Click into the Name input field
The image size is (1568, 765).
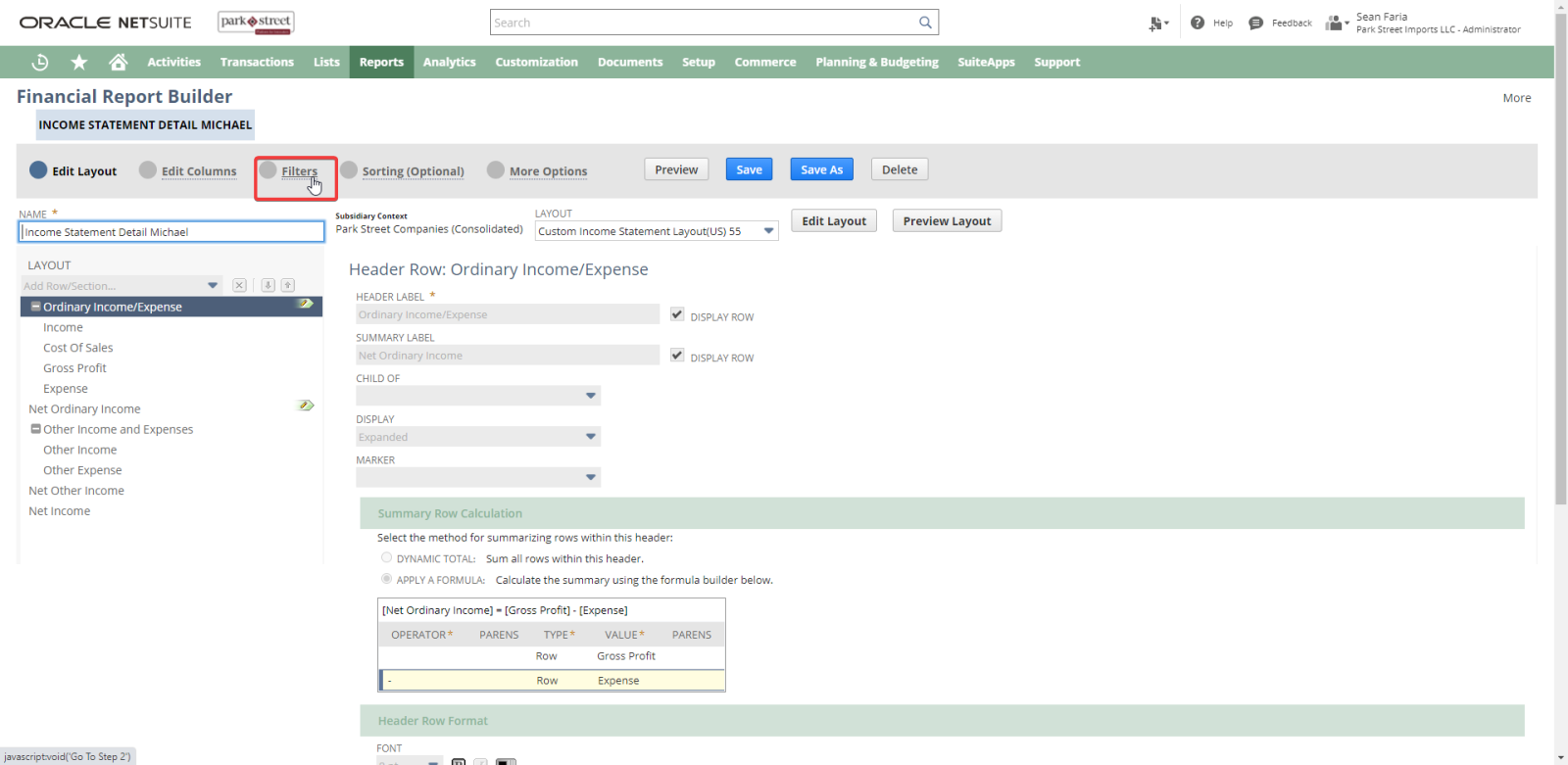[x=171, y=232]
